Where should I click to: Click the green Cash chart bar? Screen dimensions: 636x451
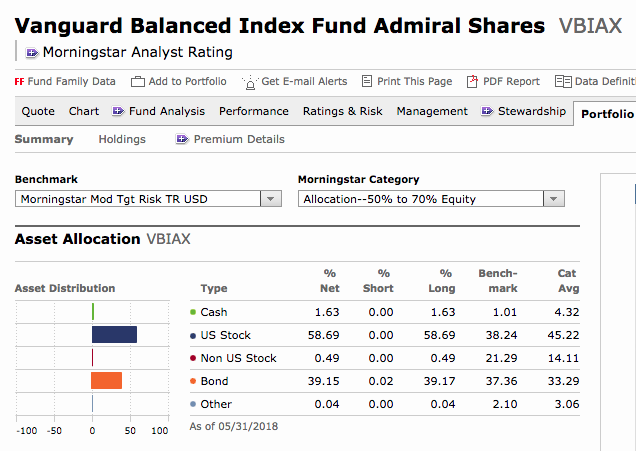[x=93, y=311]
